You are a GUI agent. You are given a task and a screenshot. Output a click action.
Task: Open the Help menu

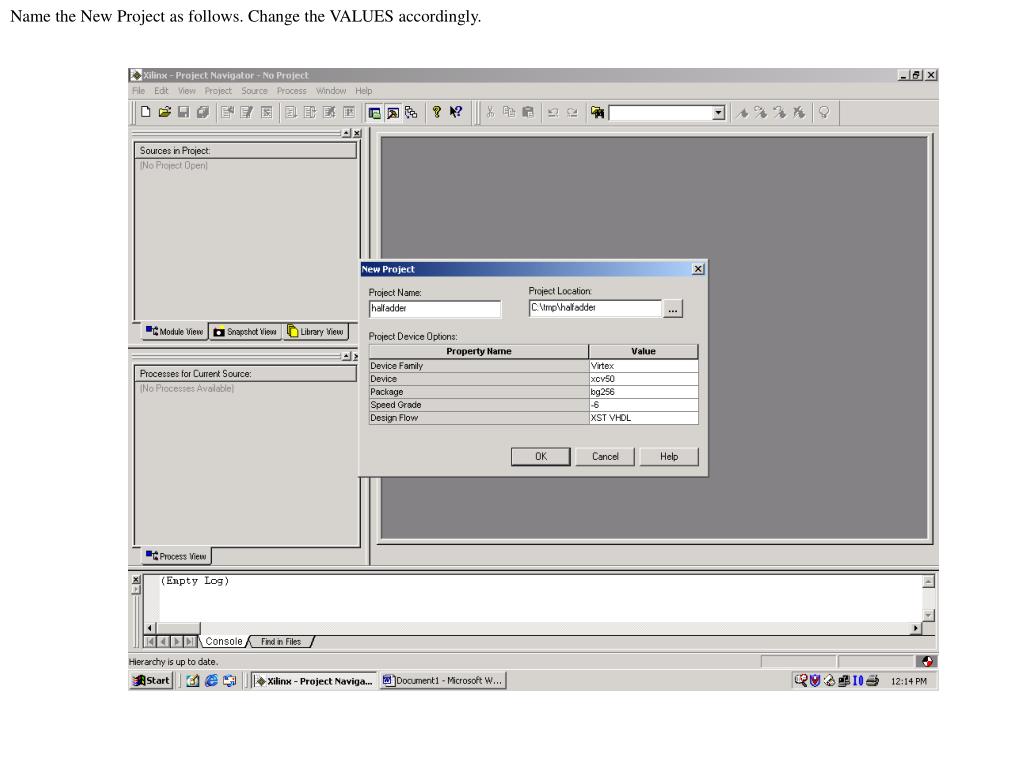tap(364, 91)
